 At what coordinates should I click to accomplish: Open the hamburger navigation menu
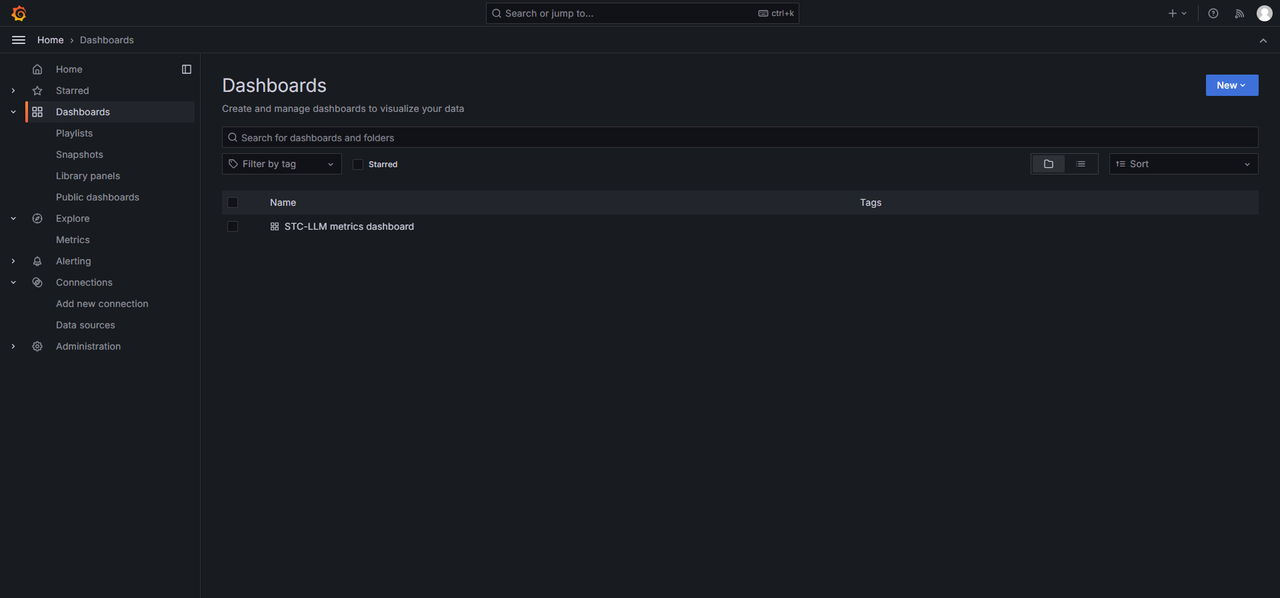(x=18, y=40)
